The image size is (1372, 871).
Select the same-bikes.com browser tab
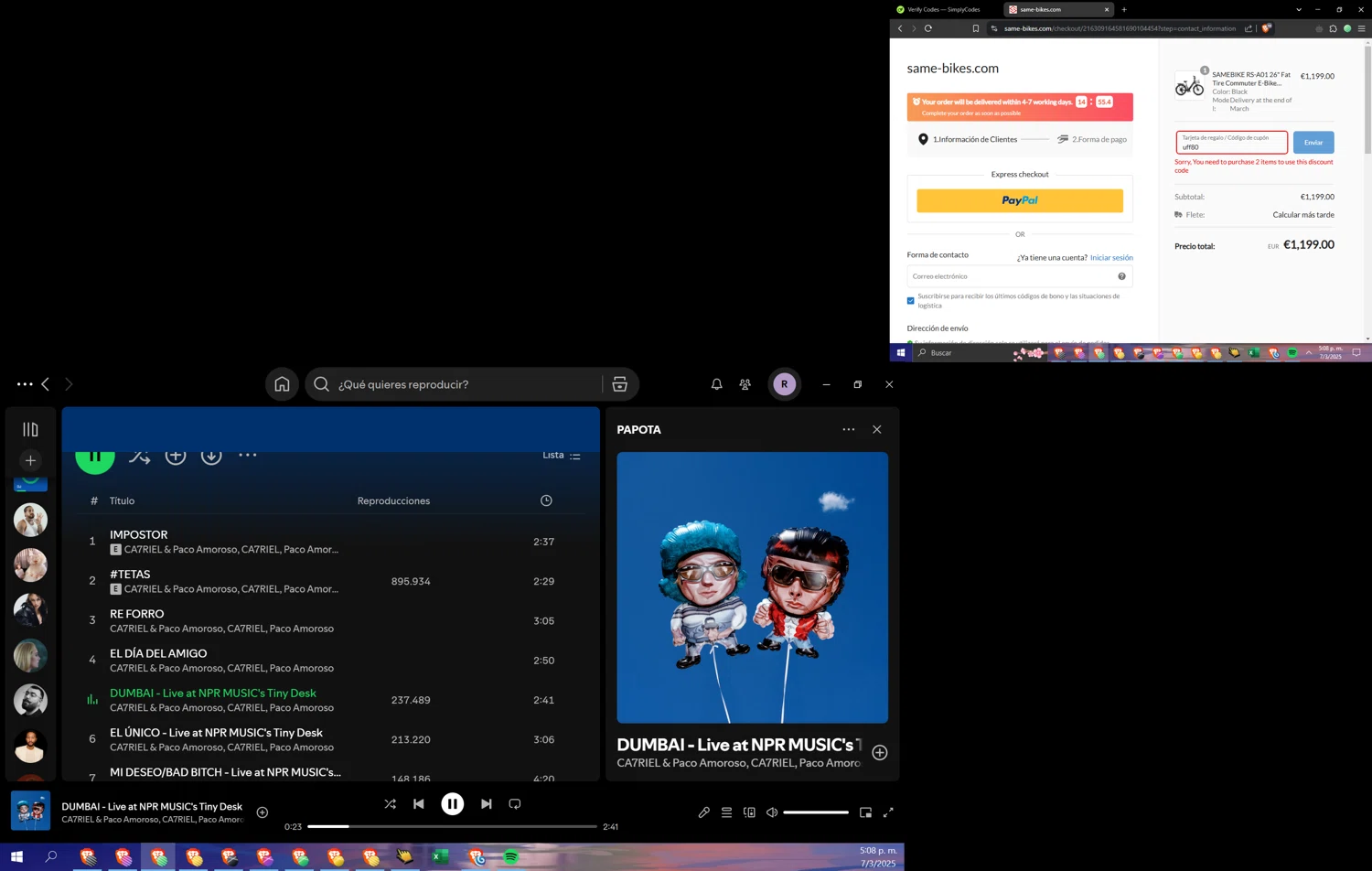pyautogui.click(x=1057, y=9)
